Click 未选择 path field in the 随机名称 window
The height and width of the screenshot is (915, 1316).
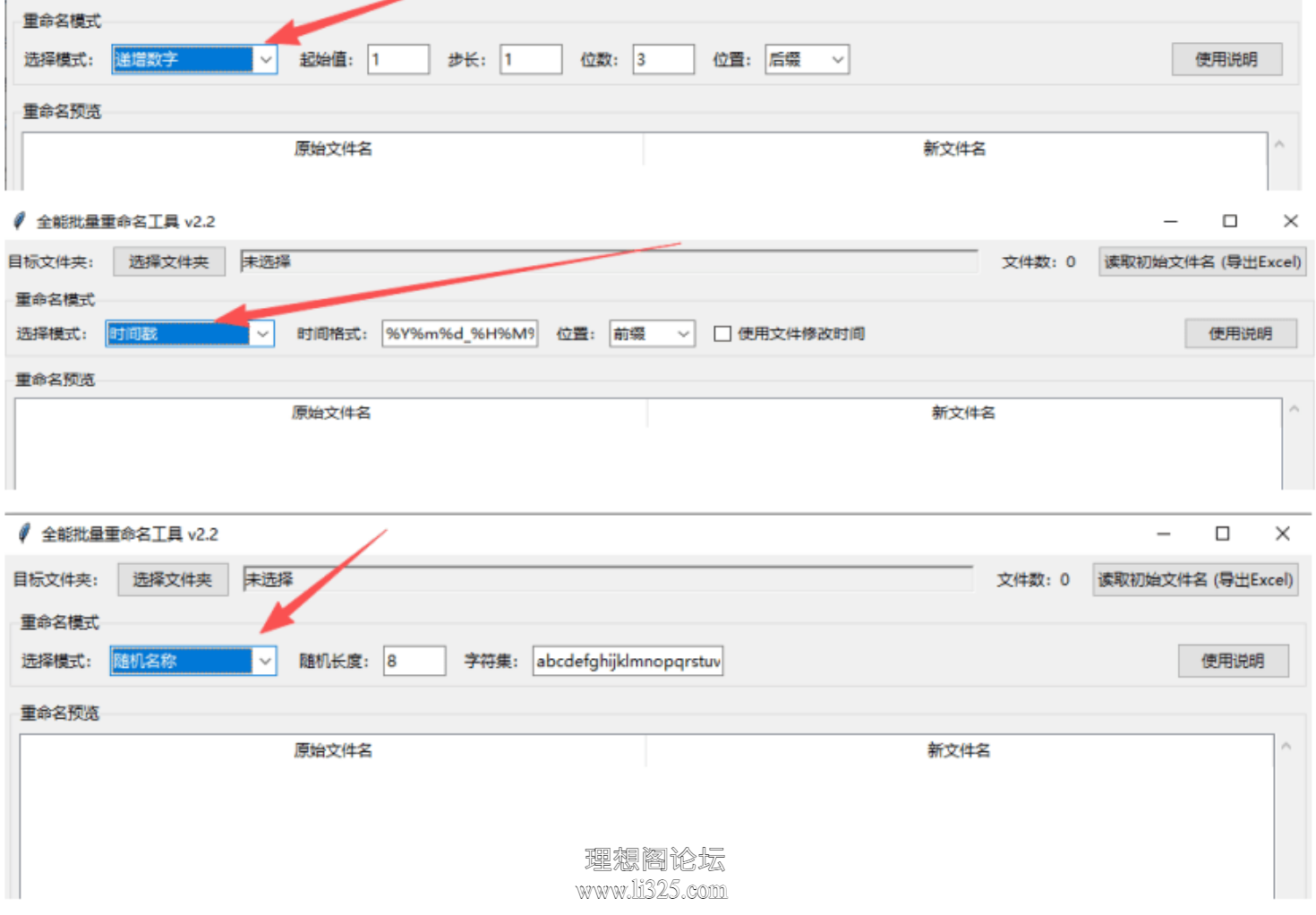pyautogui.click(x=608, y=579)
